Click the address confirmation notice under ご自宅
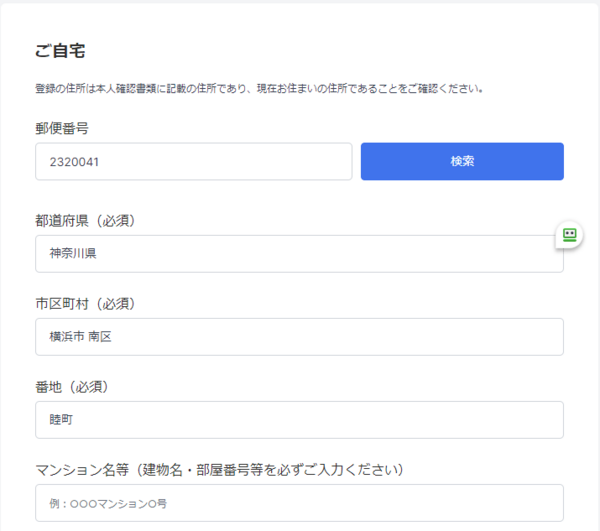 coord(259,88)
